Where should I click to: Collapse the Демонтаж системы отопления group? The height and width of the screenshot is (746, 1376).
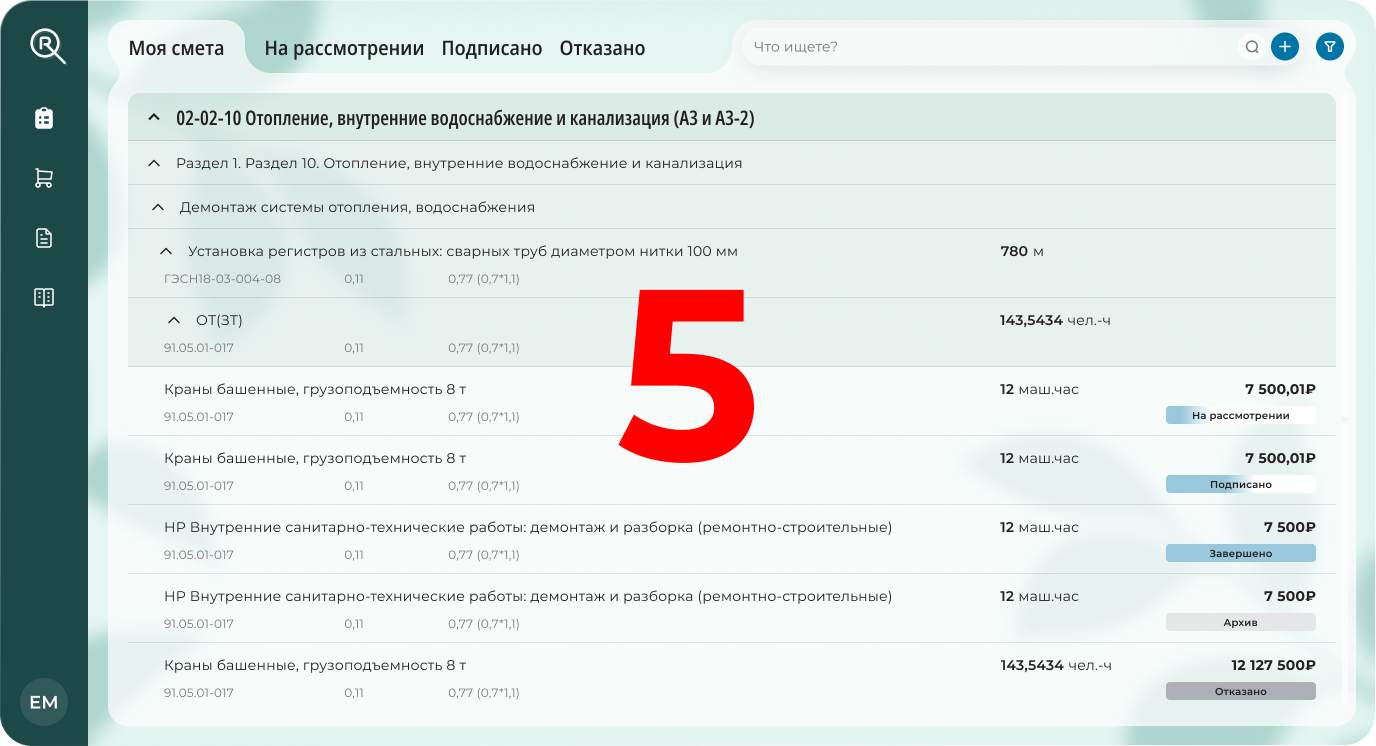[x=157, y=207]
